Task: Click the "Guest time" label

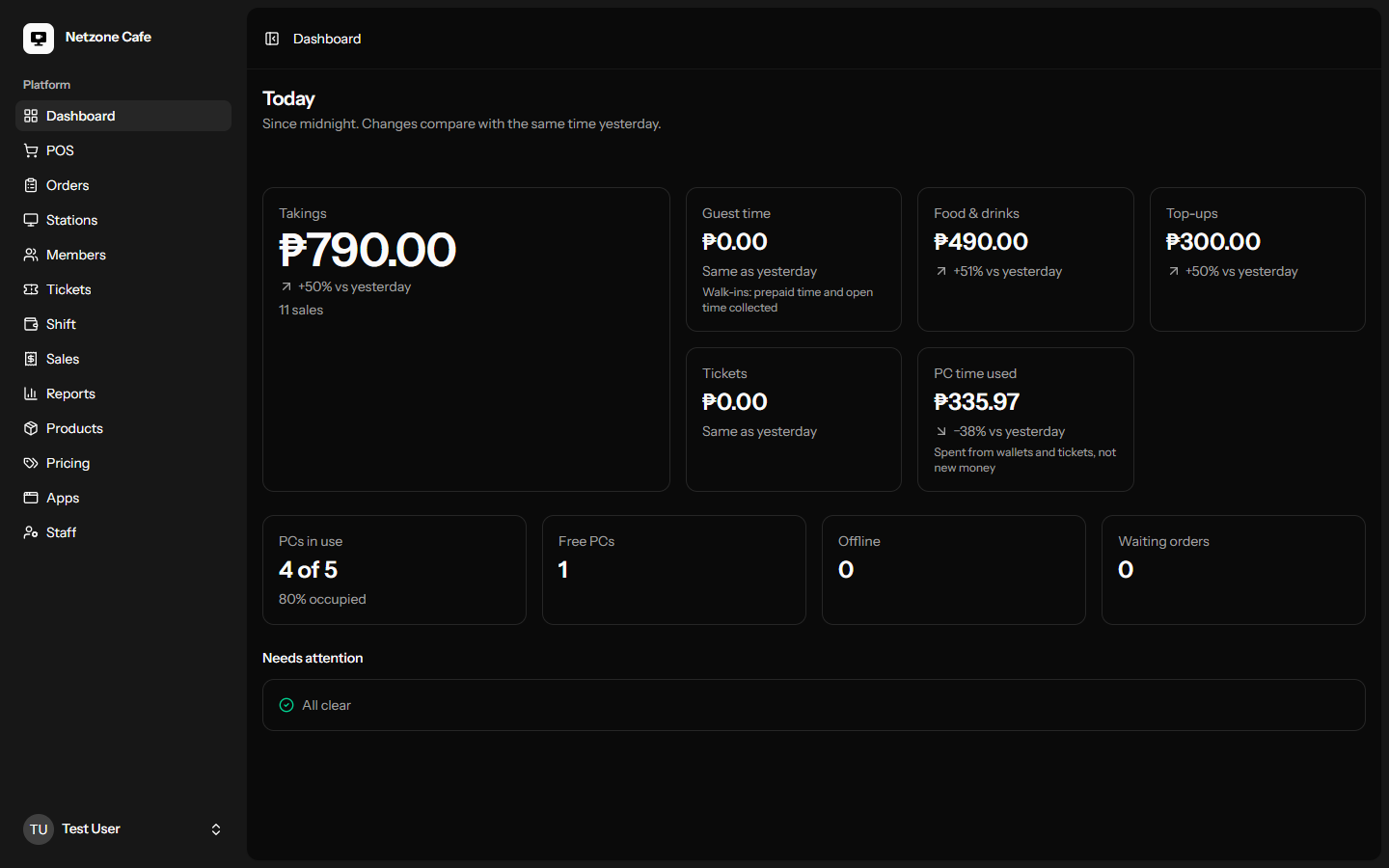Action: tap(736, 213)
